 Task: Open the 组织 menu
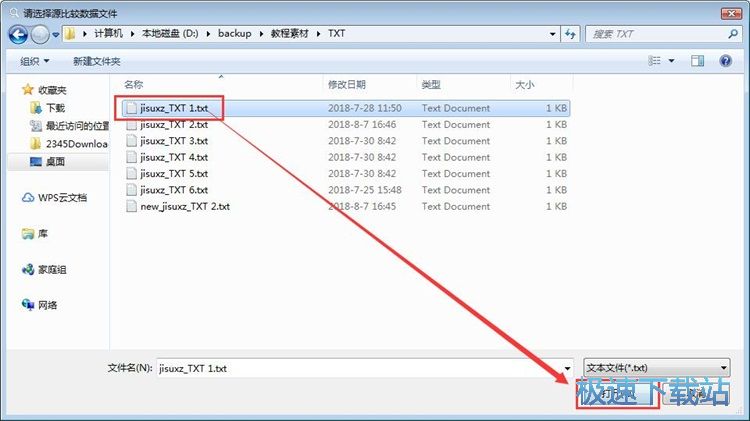[34, 61]
